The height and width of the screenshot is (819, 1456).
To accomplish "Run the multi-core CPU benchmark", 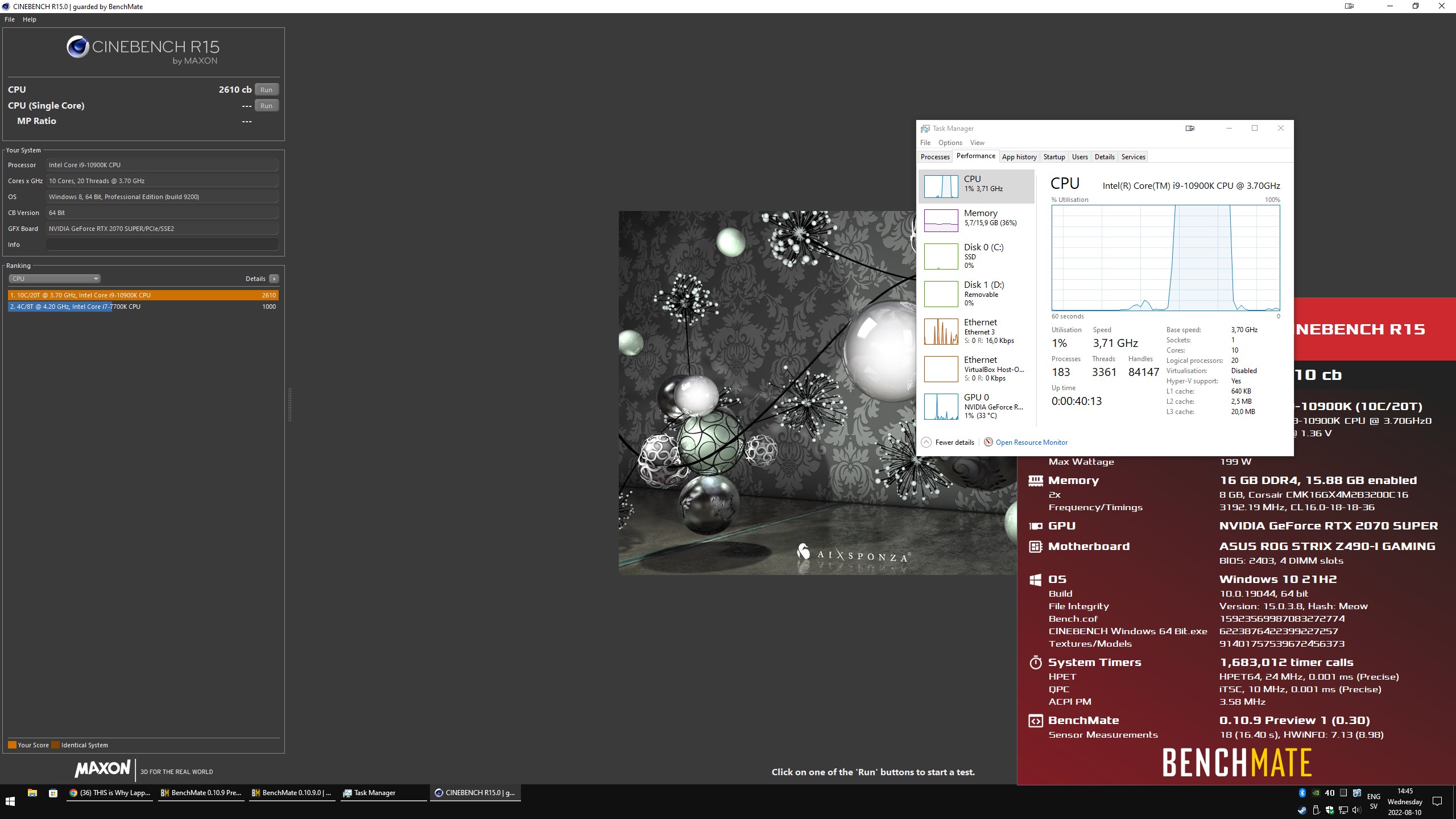I will tap(266, 90).
